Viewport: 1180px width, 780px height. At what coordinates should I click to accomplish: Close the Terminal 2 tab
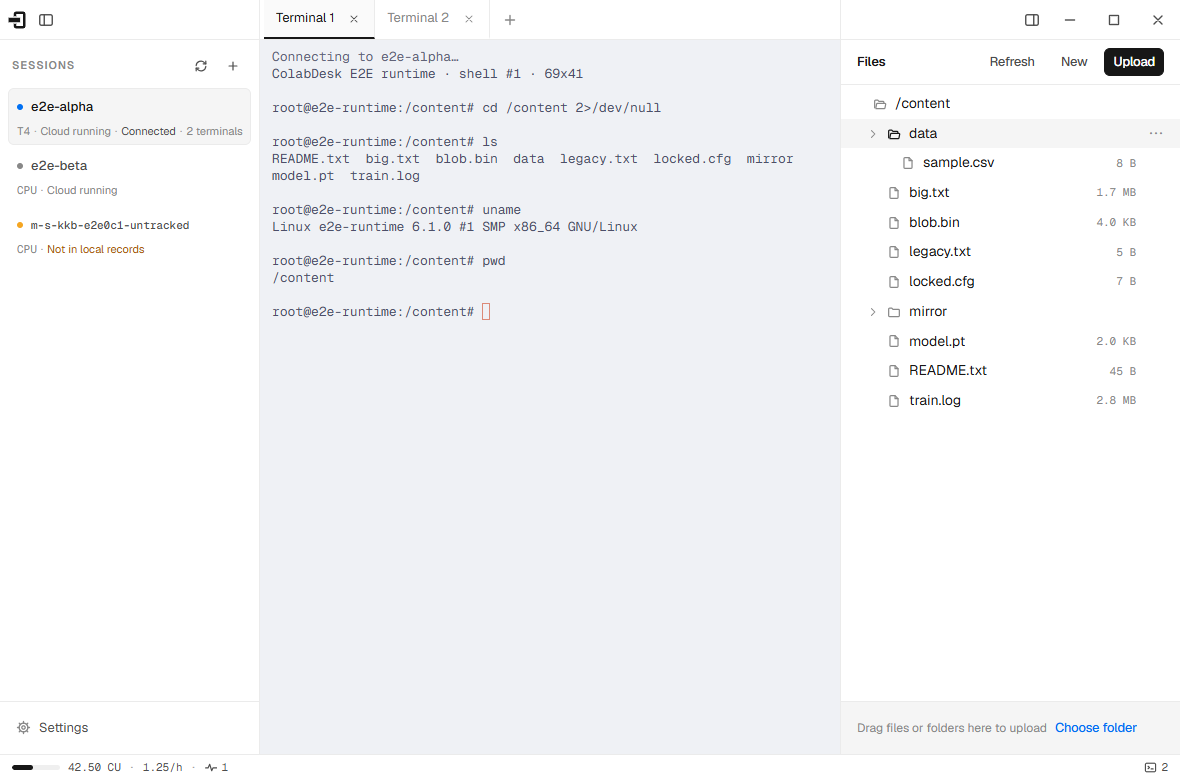[469, 20]
